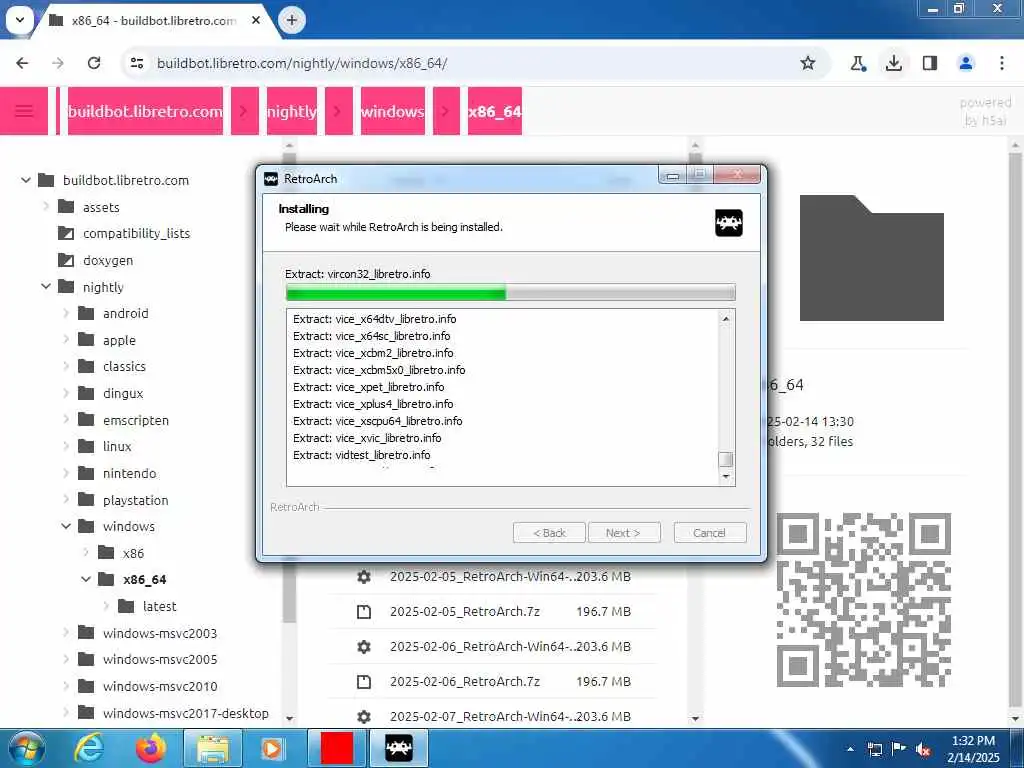The height and width of the screenshot is (768, 1024).
Task: Open the pink hamburger menu
Action: pyautogui.click(x=24, y=111)
